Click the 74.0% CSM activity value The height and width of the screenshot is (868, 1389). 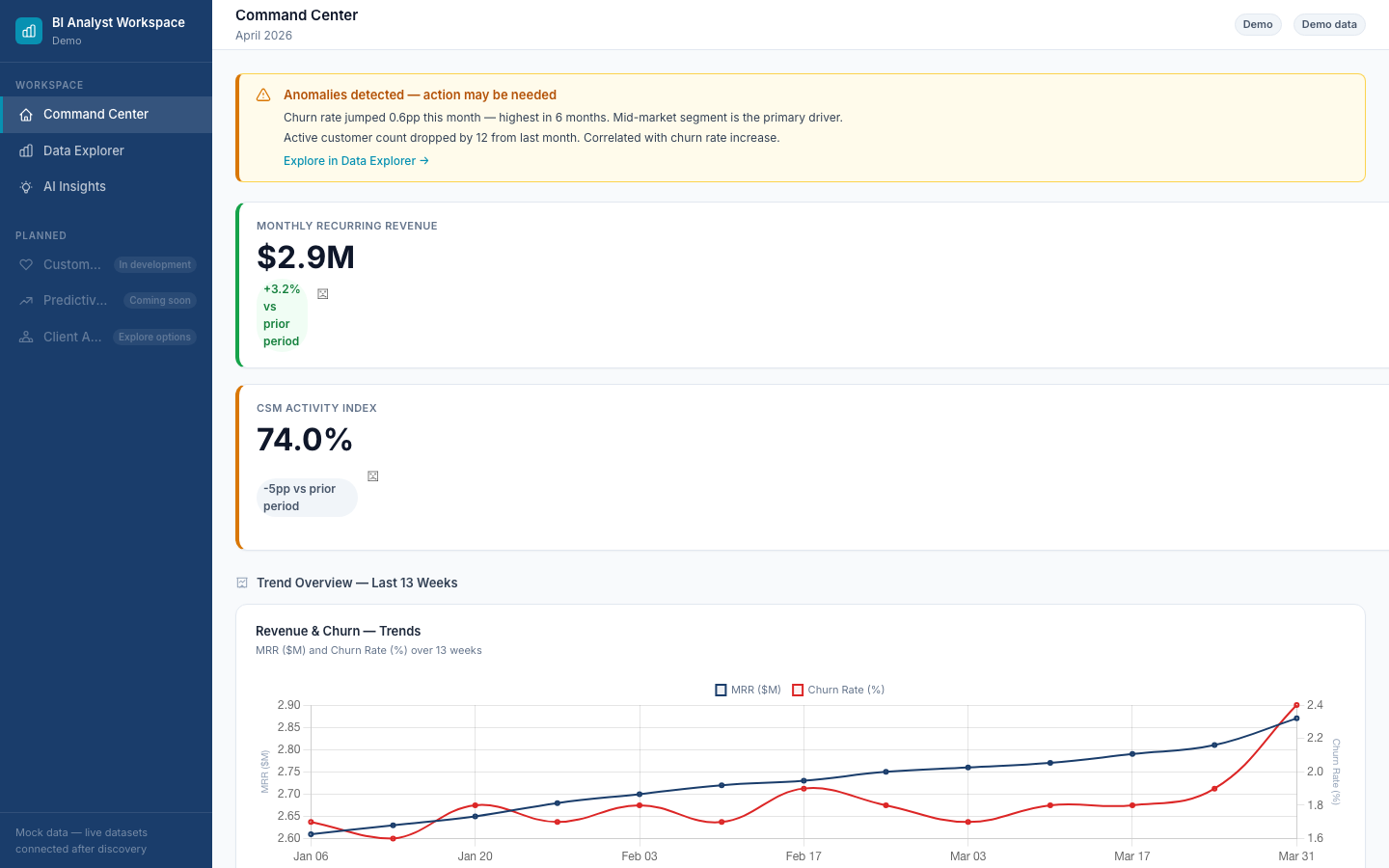[305, 440]
